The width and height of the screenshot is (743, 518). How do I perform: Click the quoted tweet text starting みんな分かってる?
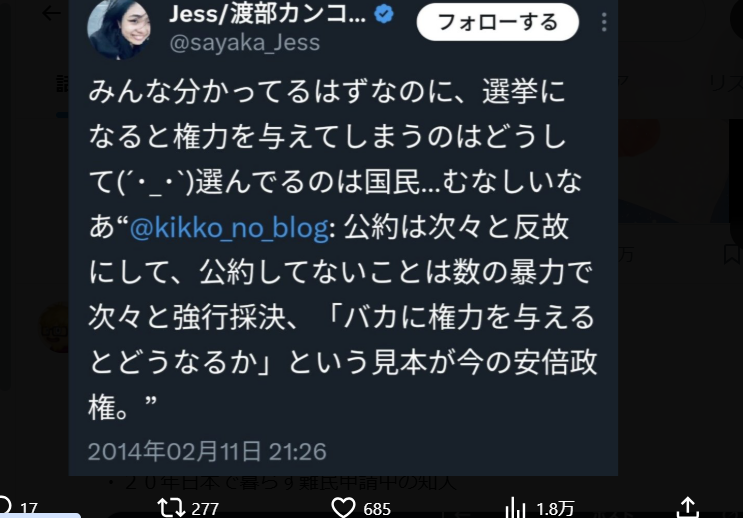click(x=343, y=248)
